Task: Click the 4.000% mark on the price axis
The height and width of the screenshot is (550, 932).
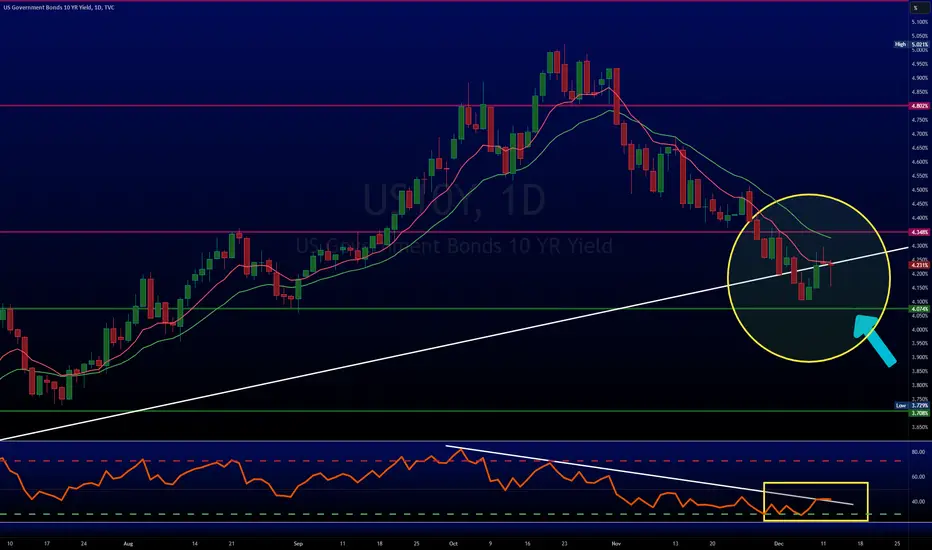Action: point(919,329)
